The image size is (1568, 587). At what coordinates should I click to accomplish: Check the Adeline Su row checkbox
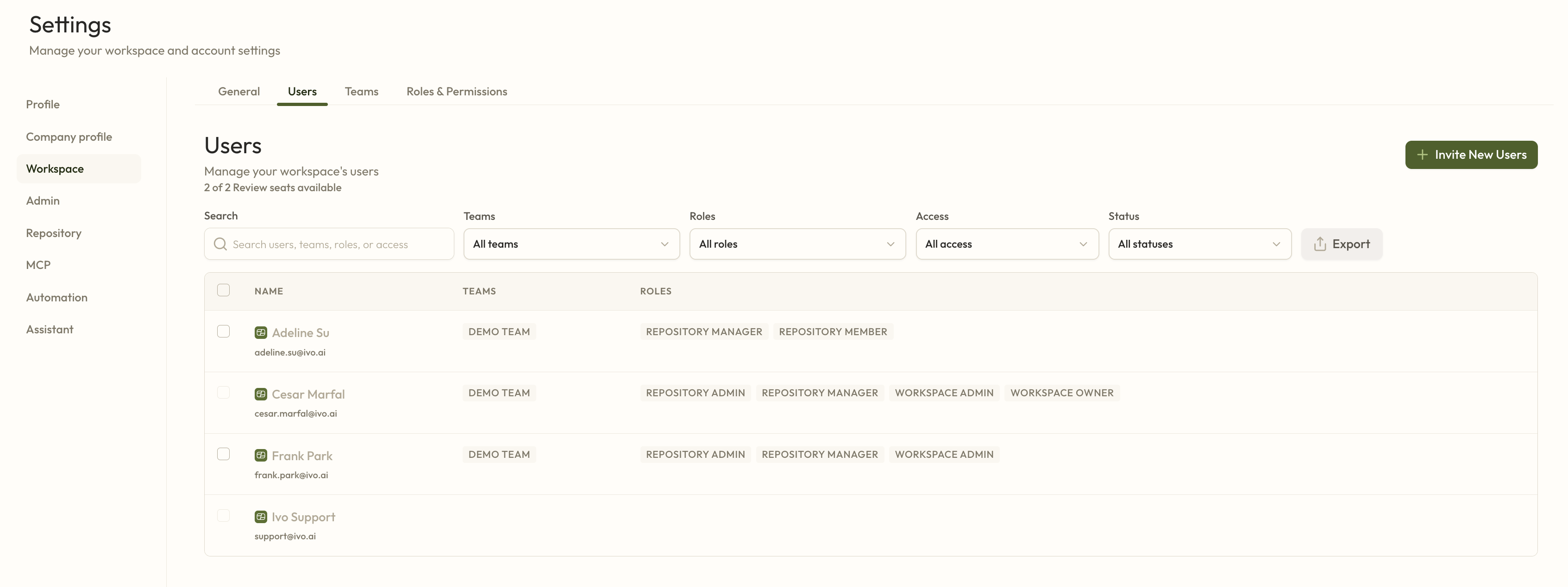223,331
